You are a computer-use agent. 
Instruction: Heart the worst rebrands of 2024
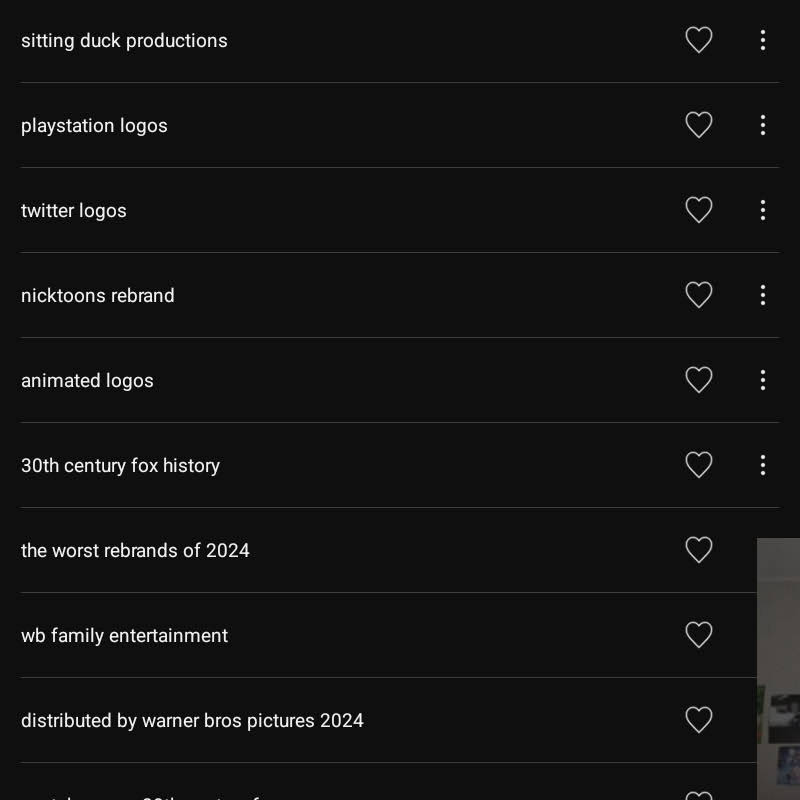coord(698,550)
